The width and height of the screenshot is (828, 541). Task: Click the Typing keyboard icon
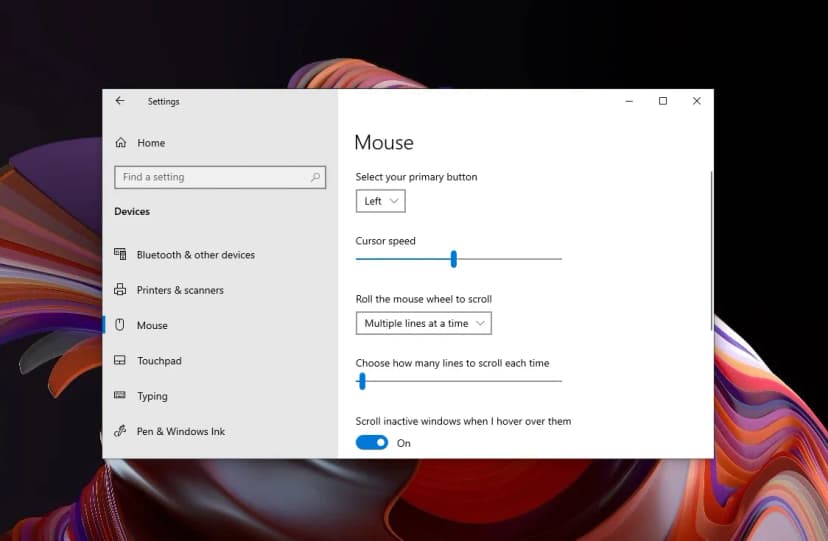point(120,396)
